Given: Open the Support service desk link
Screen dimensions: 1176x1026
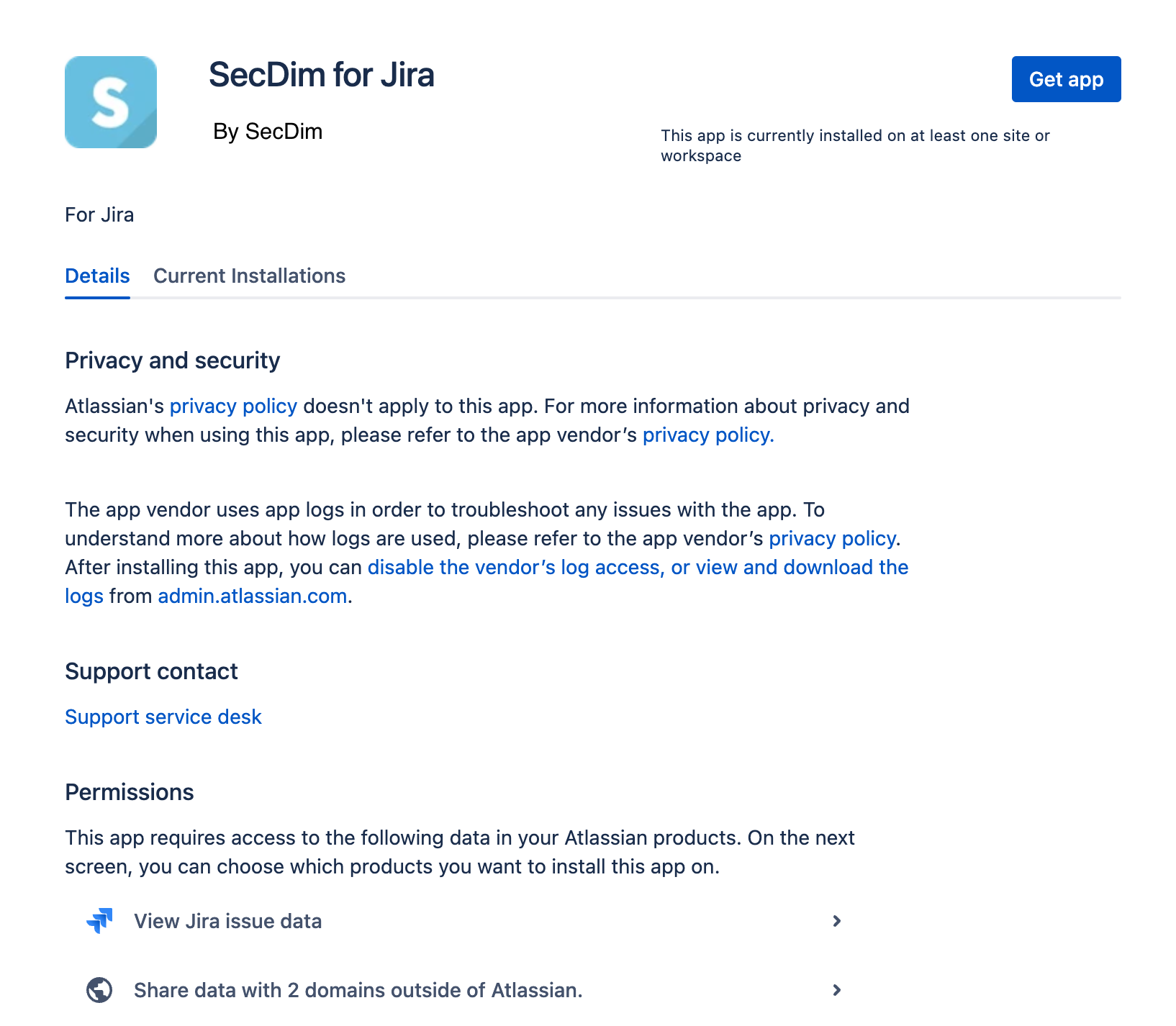Looking at the screenshot, I should click(163, 717).
